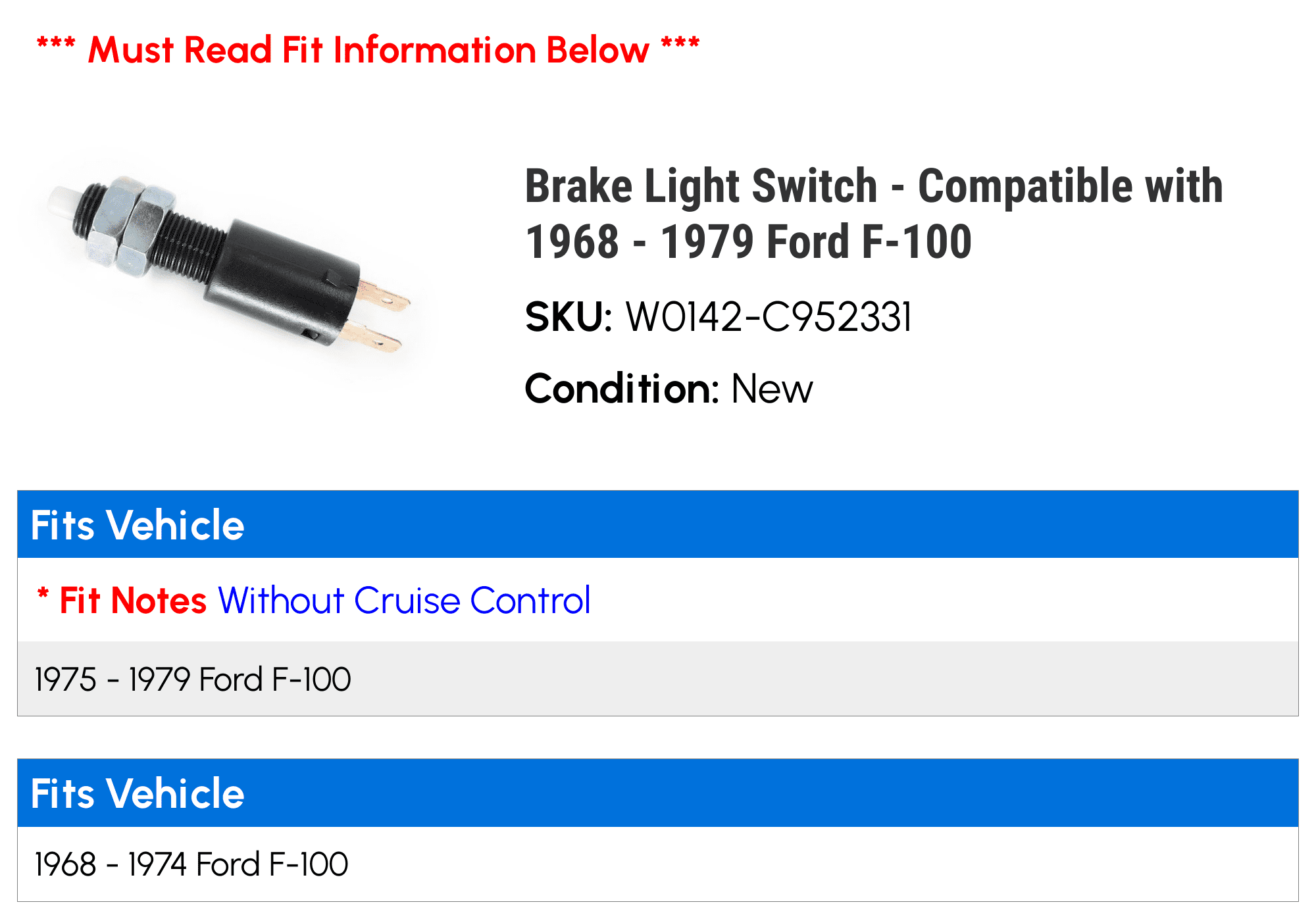This screenshot has height=919, width=1316.
Task: Click the Condition: New text
Action: pos(669,389)
